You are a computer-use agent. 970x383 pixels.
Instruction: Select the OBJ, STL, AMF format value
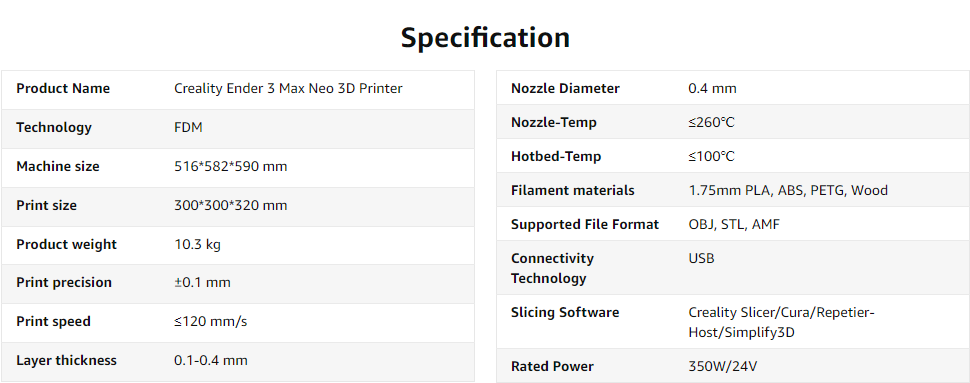pyautogui.click(x=734, y=225)
